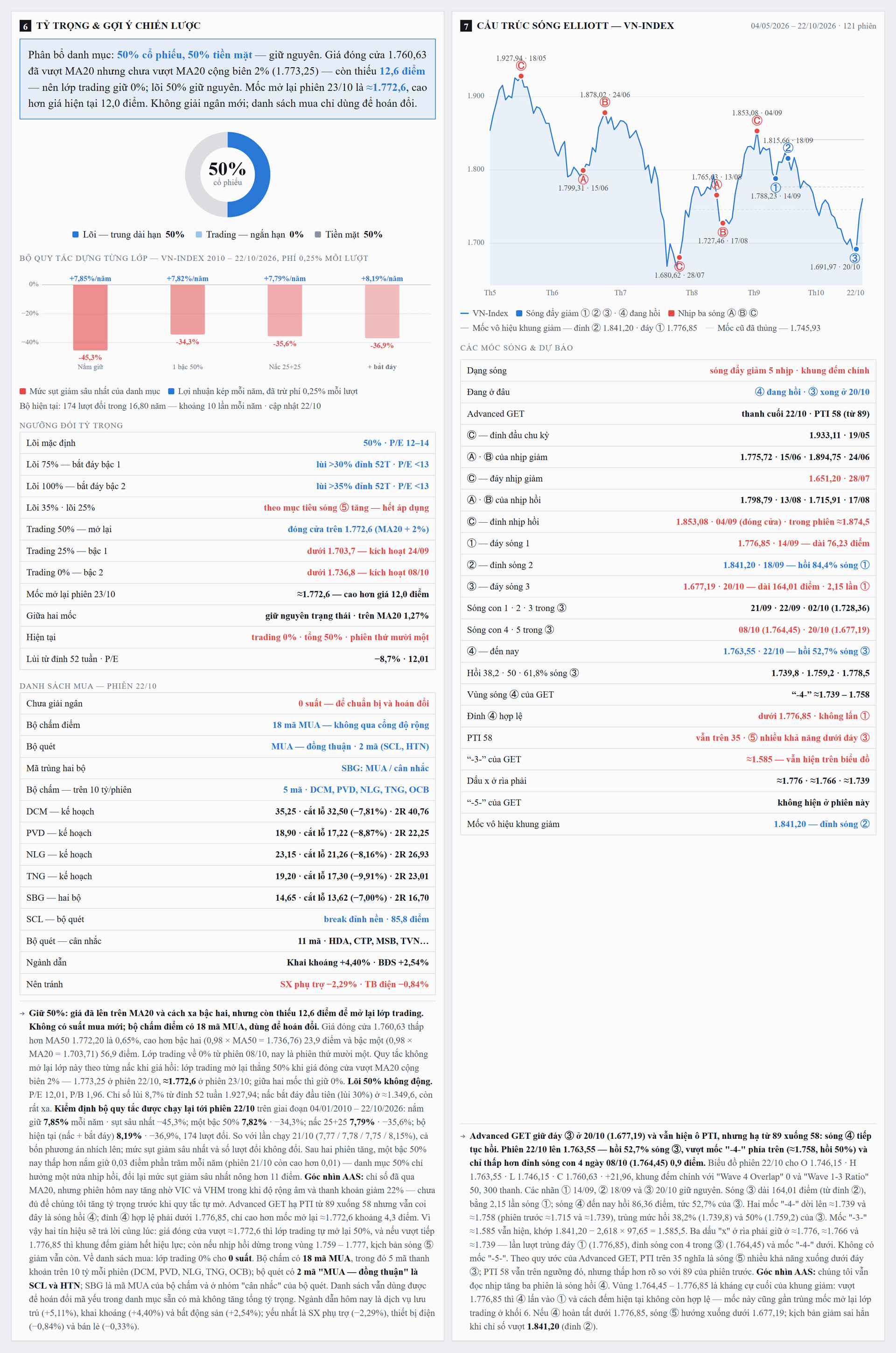Click 'break đỉnh nền · 85,8 điểm' for SCL
Screen dimensions: 896x1353
376,919
